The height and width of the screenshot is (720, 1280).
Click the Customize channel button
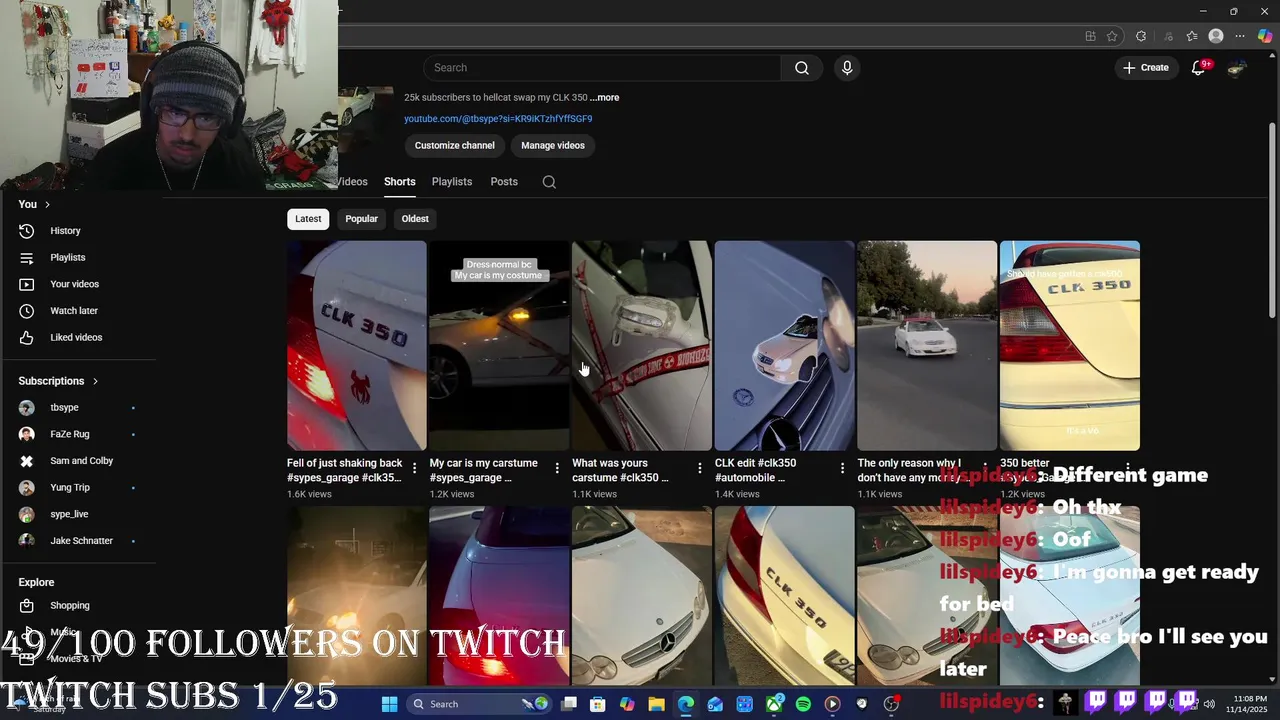click(455, 146)
